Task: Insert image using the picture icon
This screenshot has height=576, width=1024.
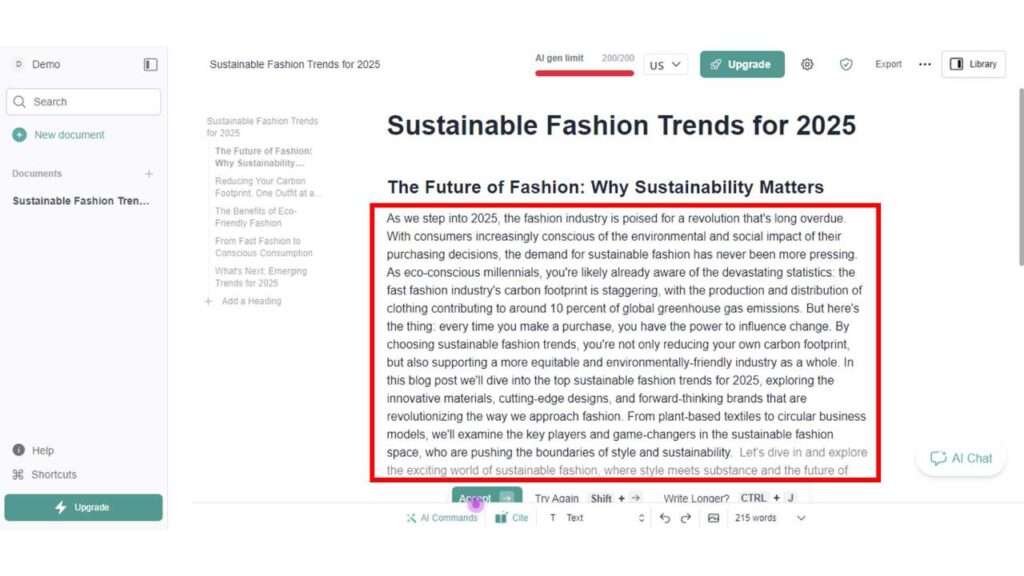Action: [713, 518]
